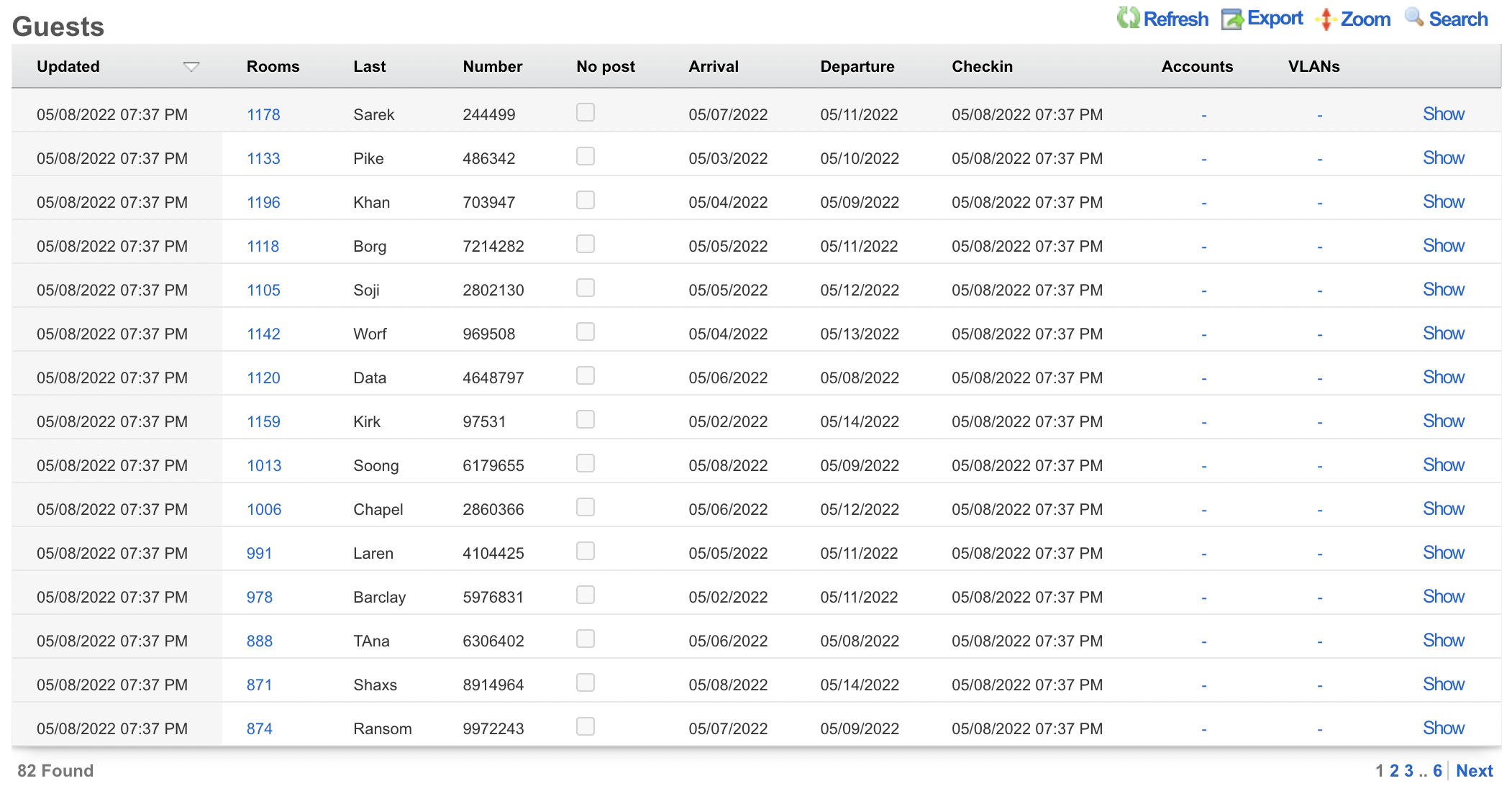Open room 1013 link
This screenshot has width=1512, height=791.
[264, 466]
